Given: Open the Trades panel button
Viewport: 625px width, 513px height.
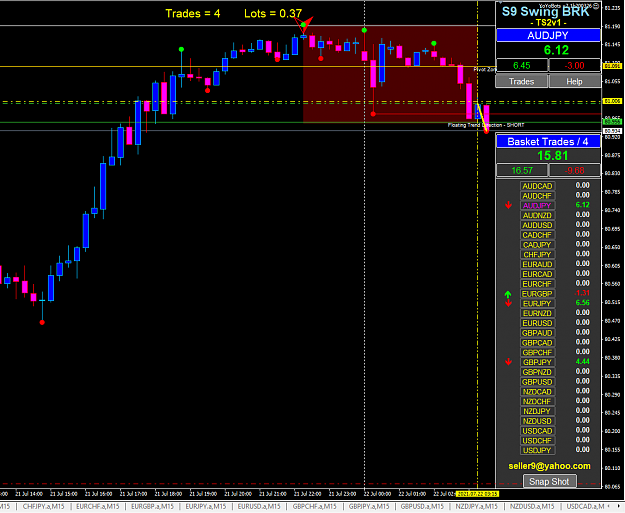Looking at the screenshot, I should (x=521, y=81).
